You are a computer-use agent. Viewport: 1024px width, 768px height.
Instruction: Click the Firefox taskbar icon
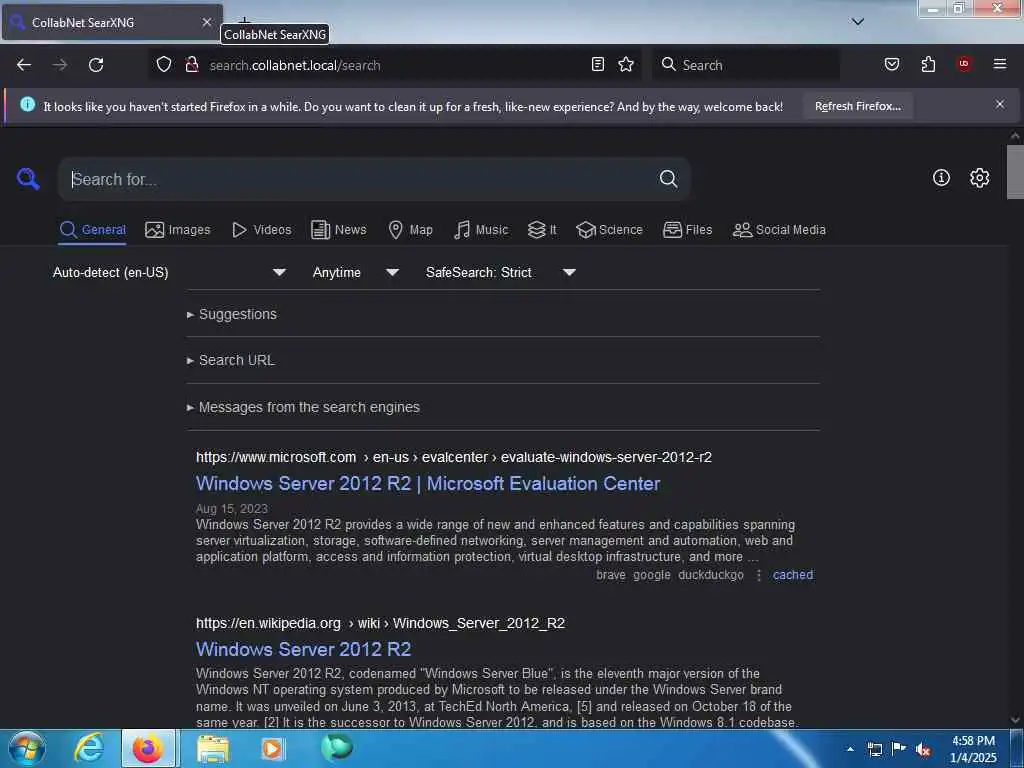pos(148,748)
